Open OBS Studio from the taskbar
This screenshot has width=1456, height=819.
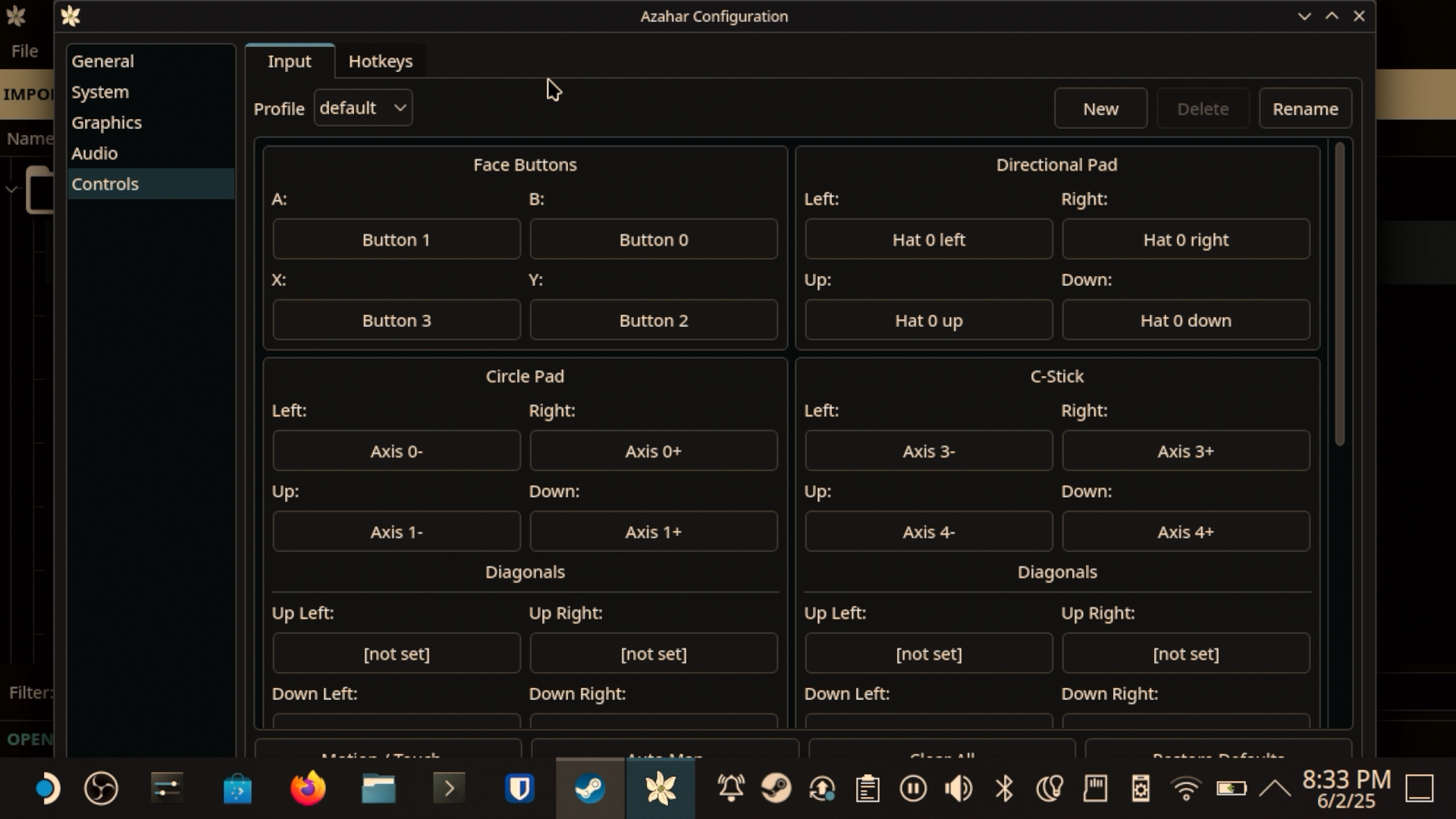pos(101,789)
